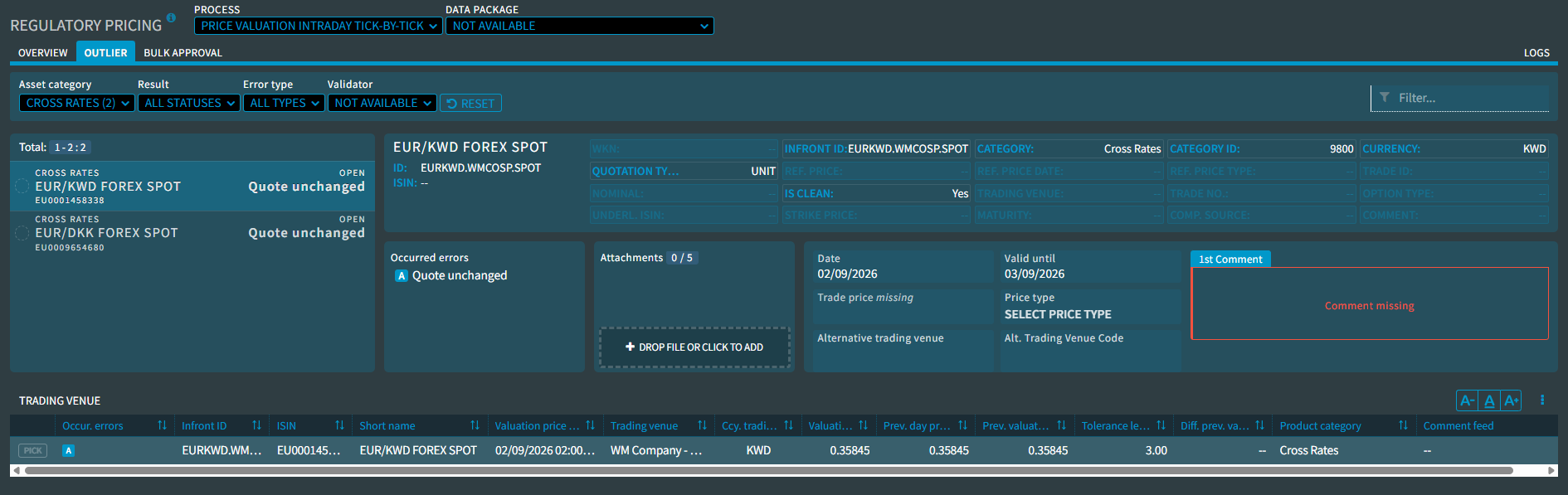Viewport: 1568px width, 495px height.
Task: Select the EUR/KWD FOREX SPOT radio circle
Action: 22,186
